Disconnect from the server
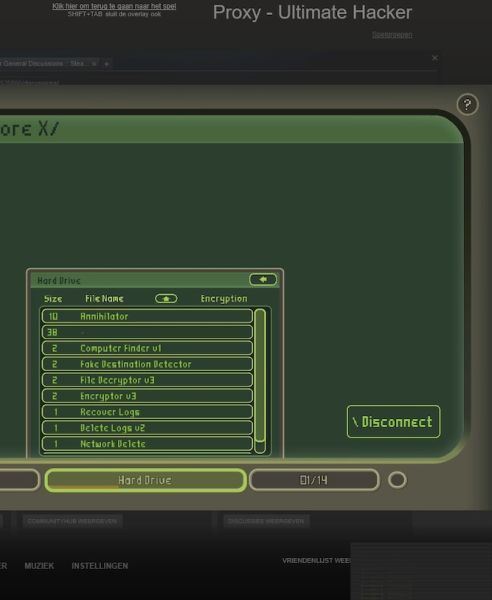492x600 pixels. 393,421
